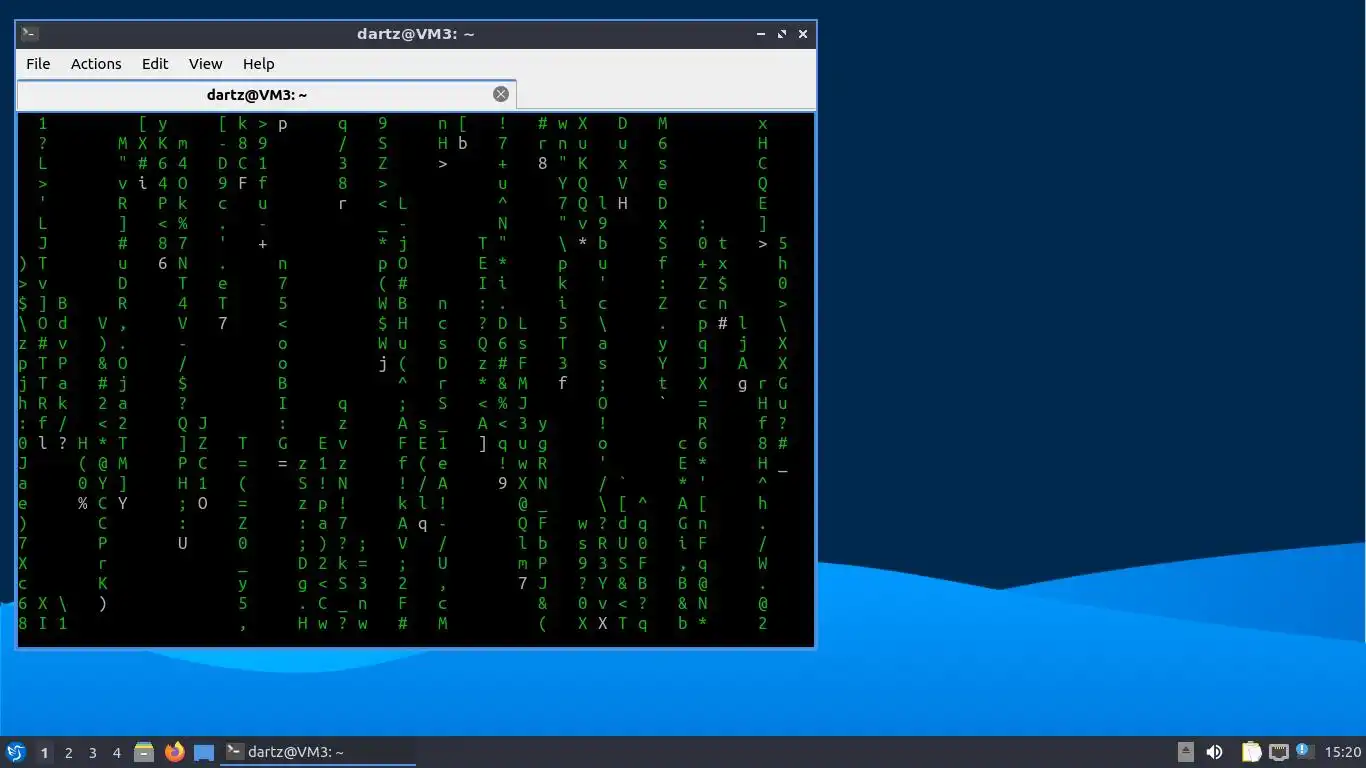
Task: Switch to virtual desktop 3
Action: click(92, 753)
